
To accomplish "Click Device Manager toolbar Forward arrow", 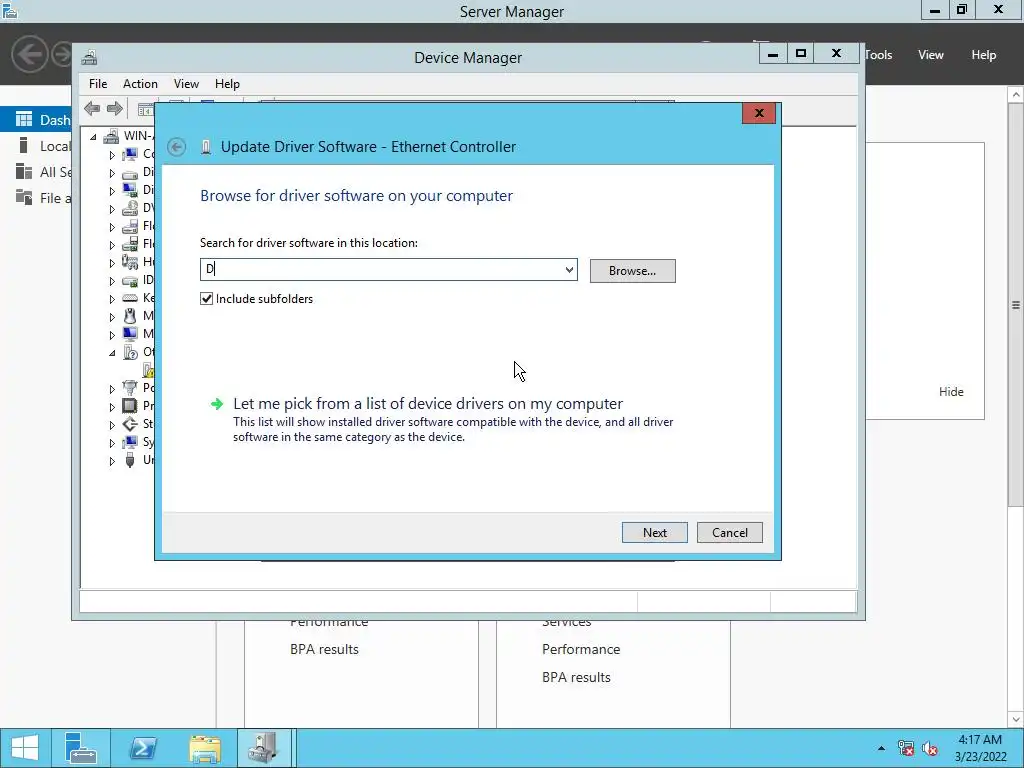I will click(x=114, y=108).
